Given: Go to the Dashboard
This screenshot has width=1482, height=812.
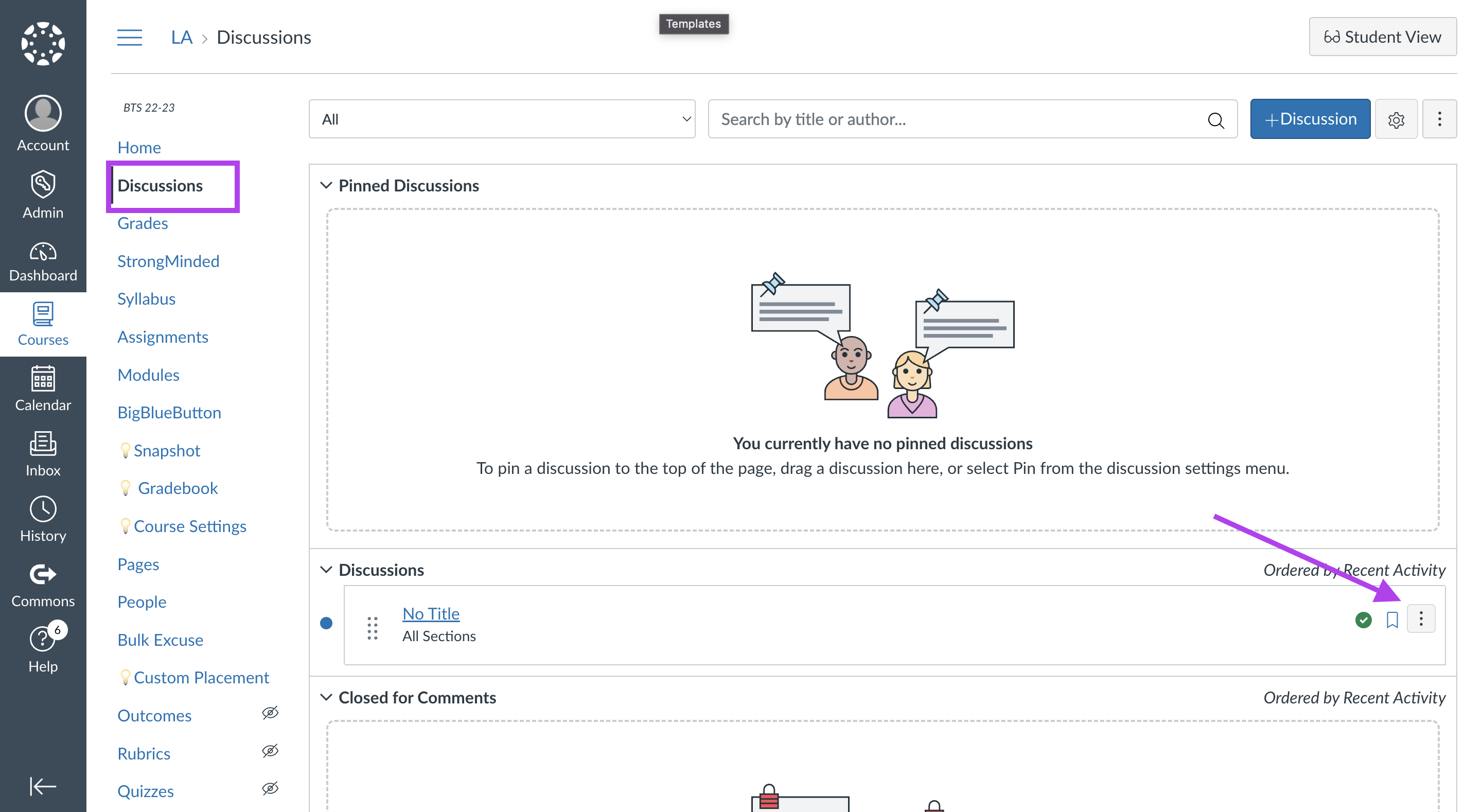Looking at the screenshot, I should click(43, 261).
